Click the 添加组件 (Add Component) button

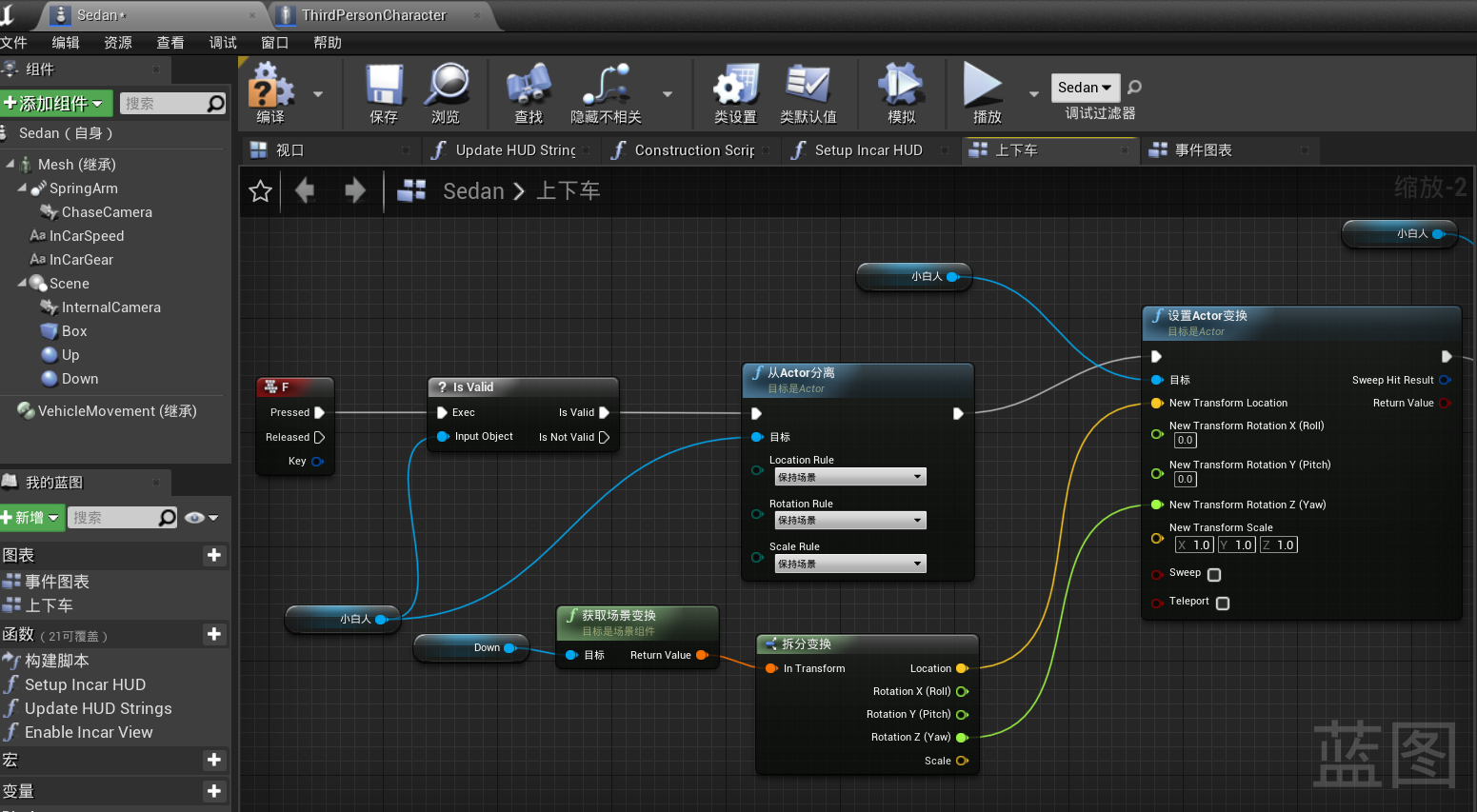click(x=55, y=103)
